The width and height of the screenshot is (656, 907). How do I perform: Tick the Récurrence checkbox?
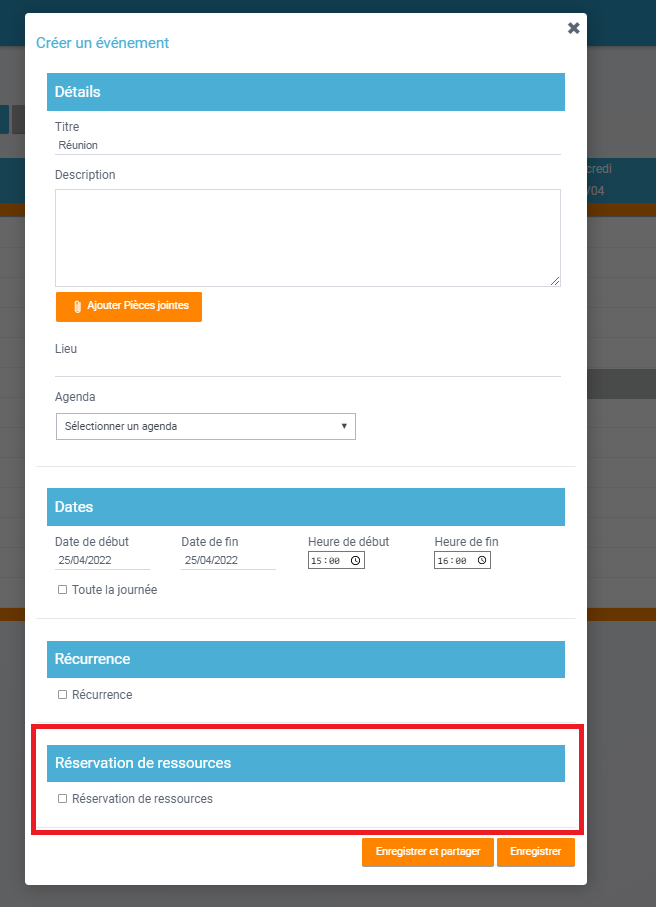pos(63,694)
